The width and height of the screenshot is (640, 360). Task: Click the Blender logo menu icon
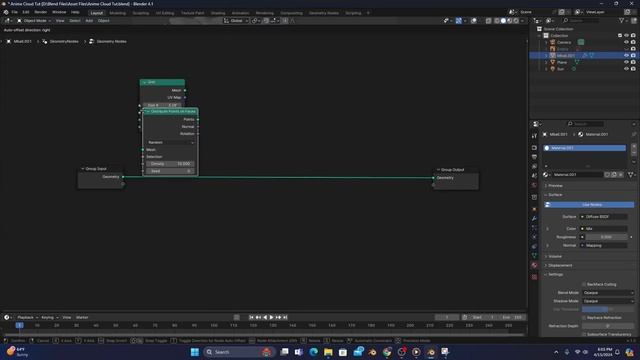(x=6, y=12)
